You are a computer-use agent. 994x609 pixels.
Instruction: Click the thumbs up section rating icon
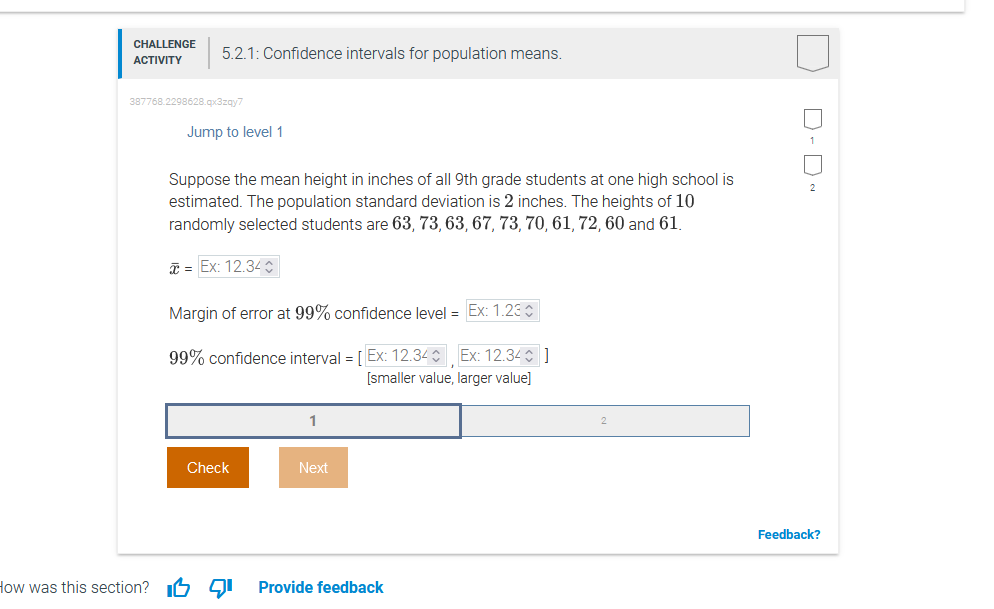coord(178,587)
